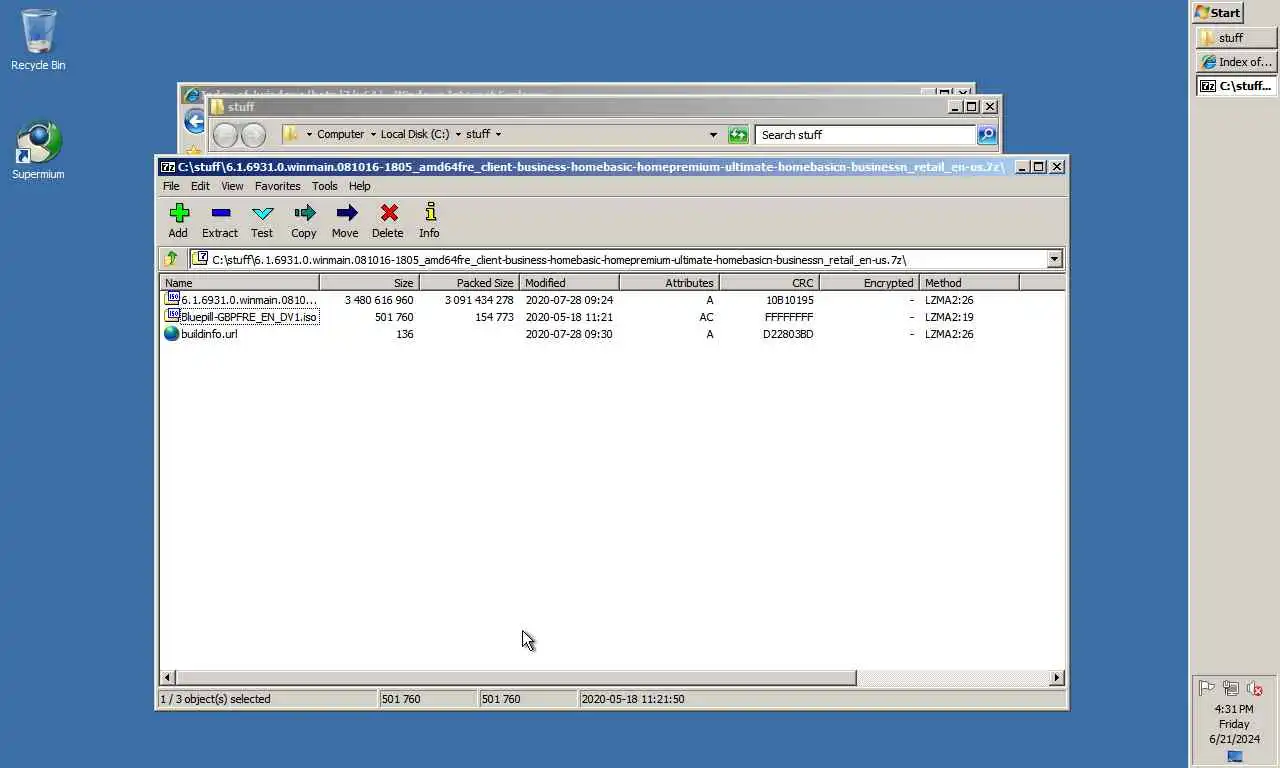The image size is (1280, 768).
Task: Click the horizontal scrollbar thumb in file list
Action: (x=516, y=677)
